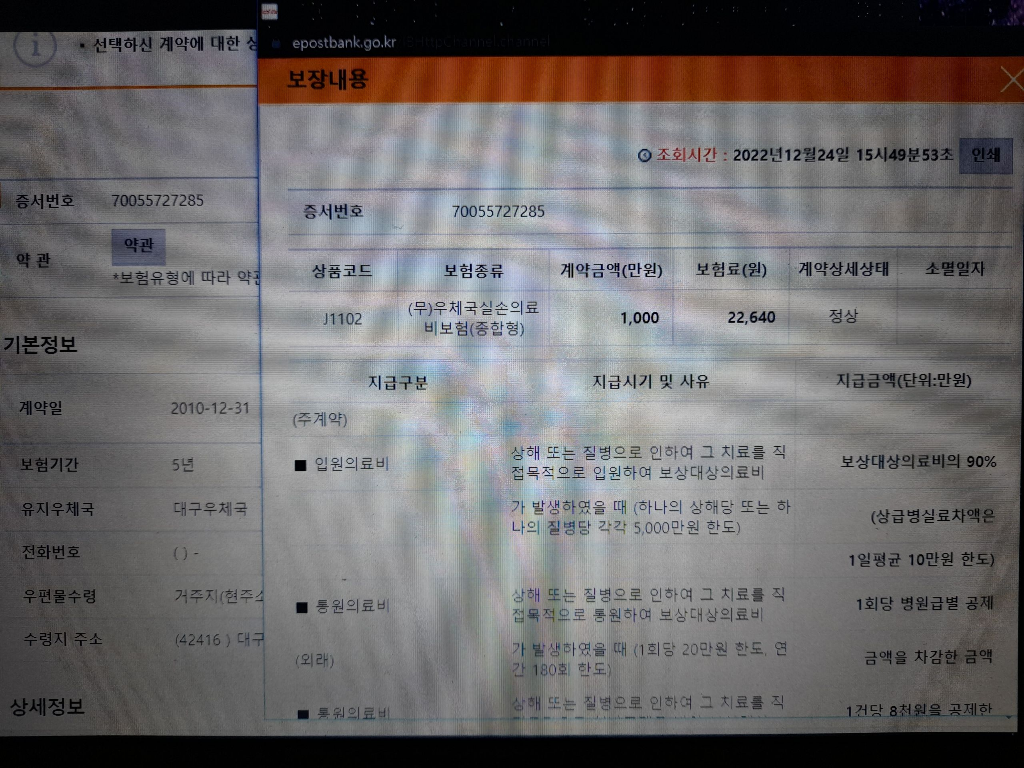Click the 계약금액(만원) column header
This screenshot has height=768, width=1024.
[609, 269]
